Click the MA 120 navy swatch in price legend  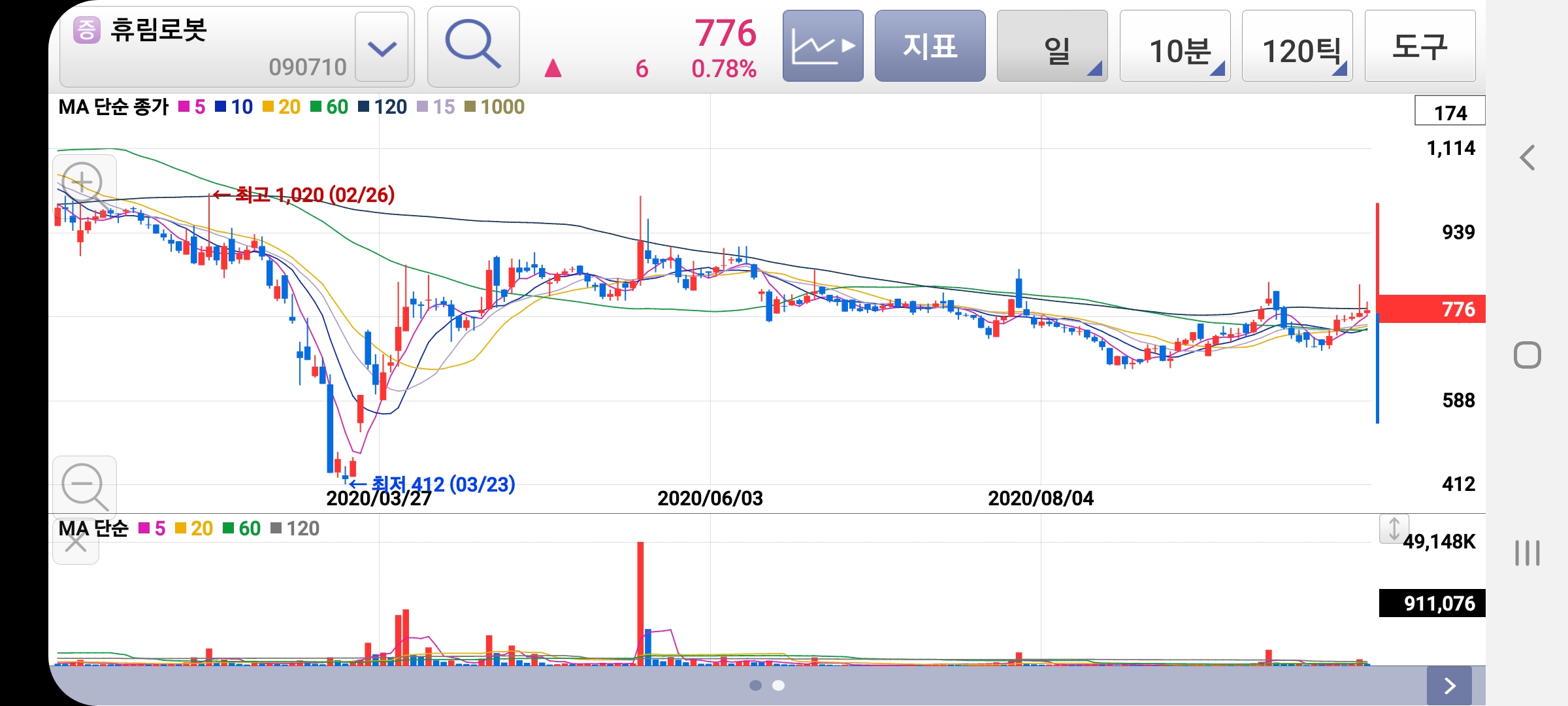pyautogui.click(x=364, y=107)
